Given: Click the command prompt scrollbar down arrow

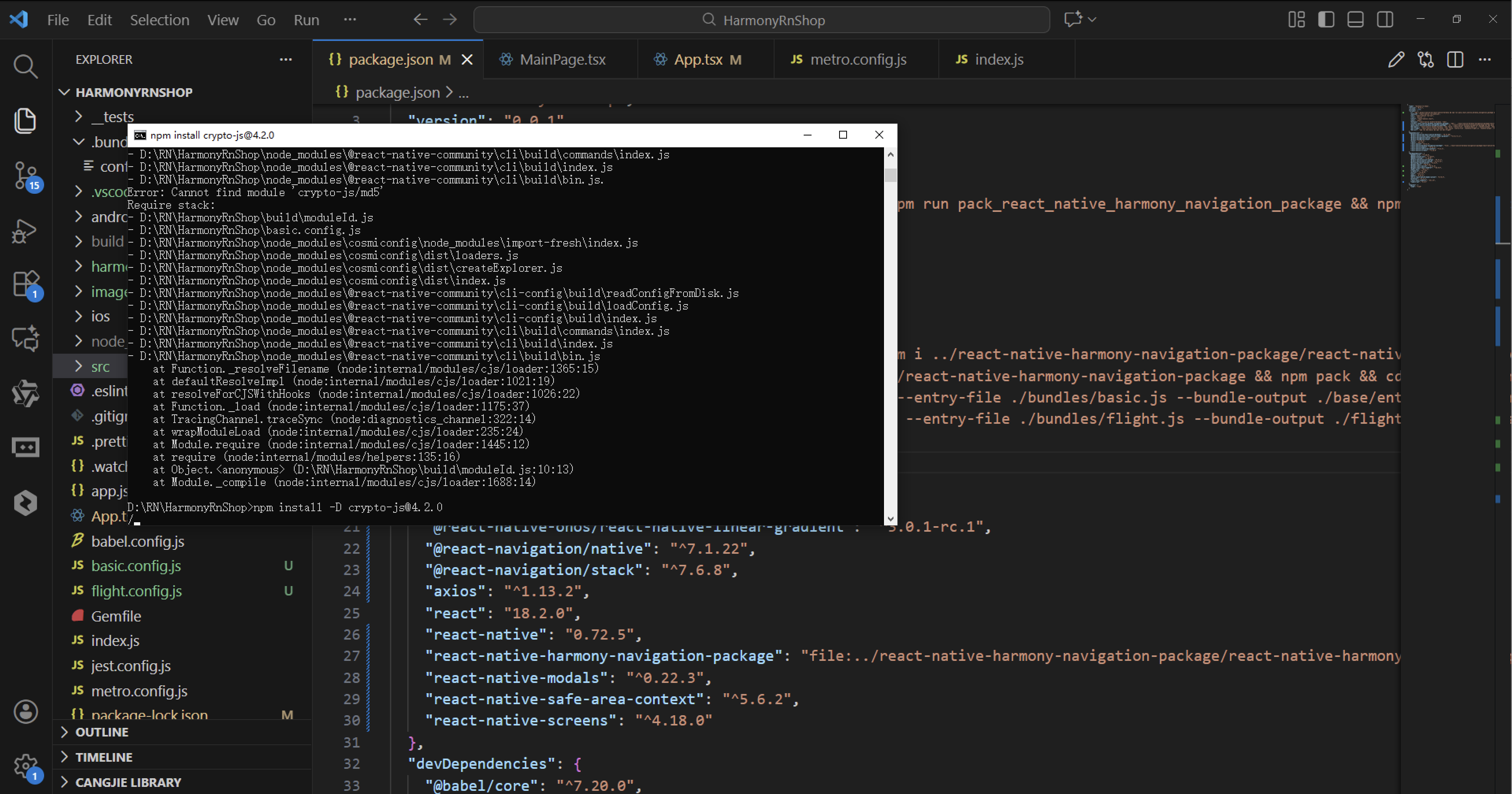Looking at the screenshot, I should [890, 519].
